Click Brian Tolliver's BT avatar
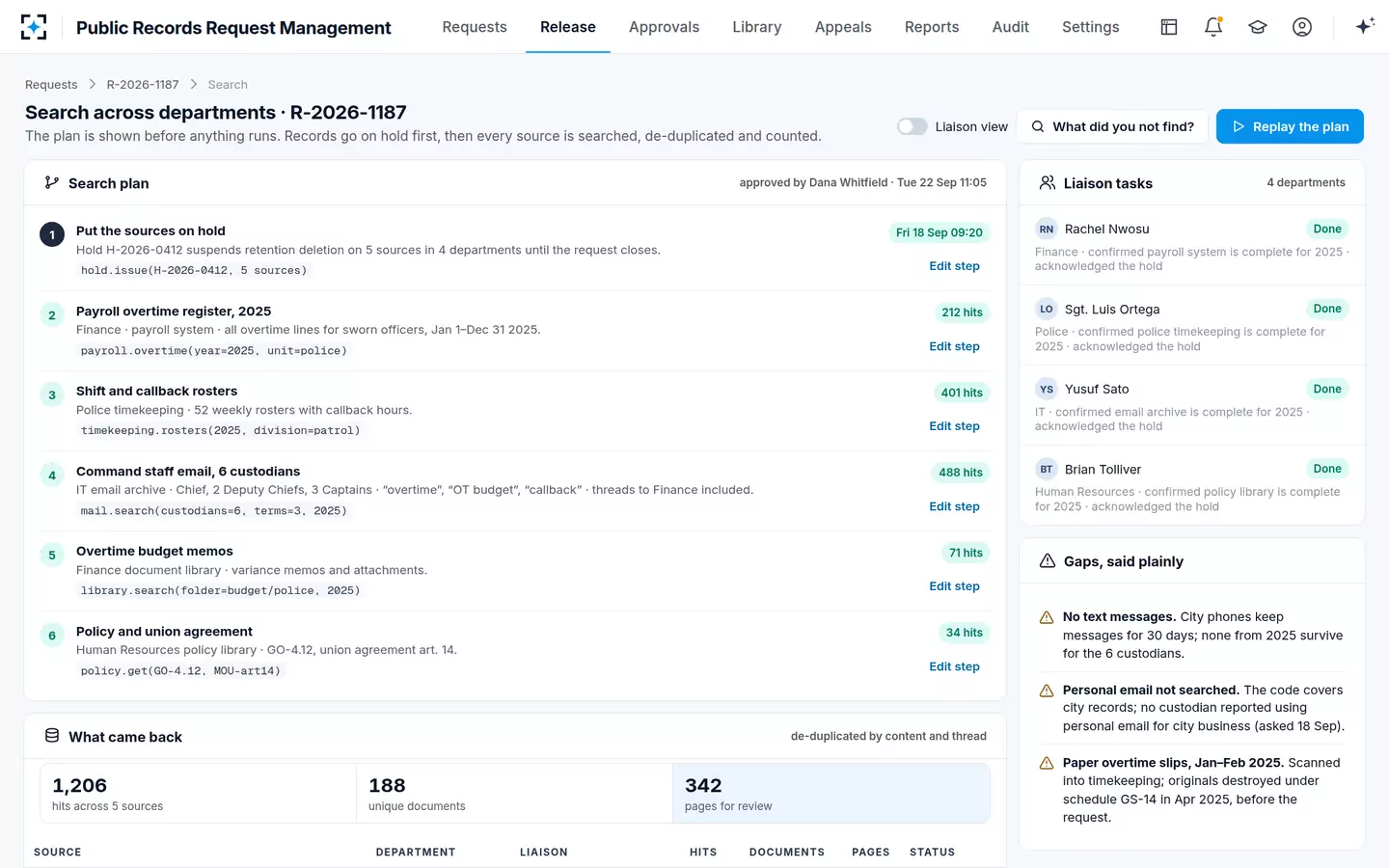Image resolution: width=1389 pixels, height=868 pixels. tap(1047, 470)
